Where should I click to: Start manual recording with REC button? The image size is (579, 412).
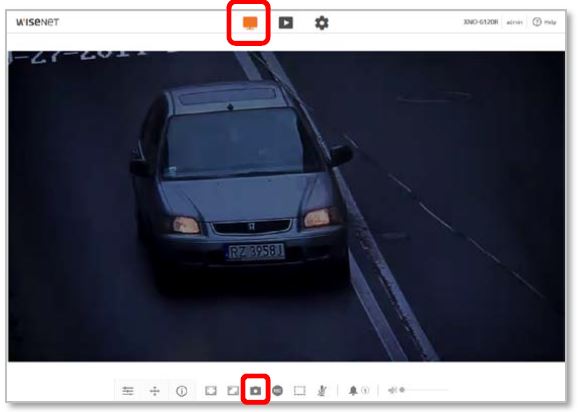(x=277, y=391)
